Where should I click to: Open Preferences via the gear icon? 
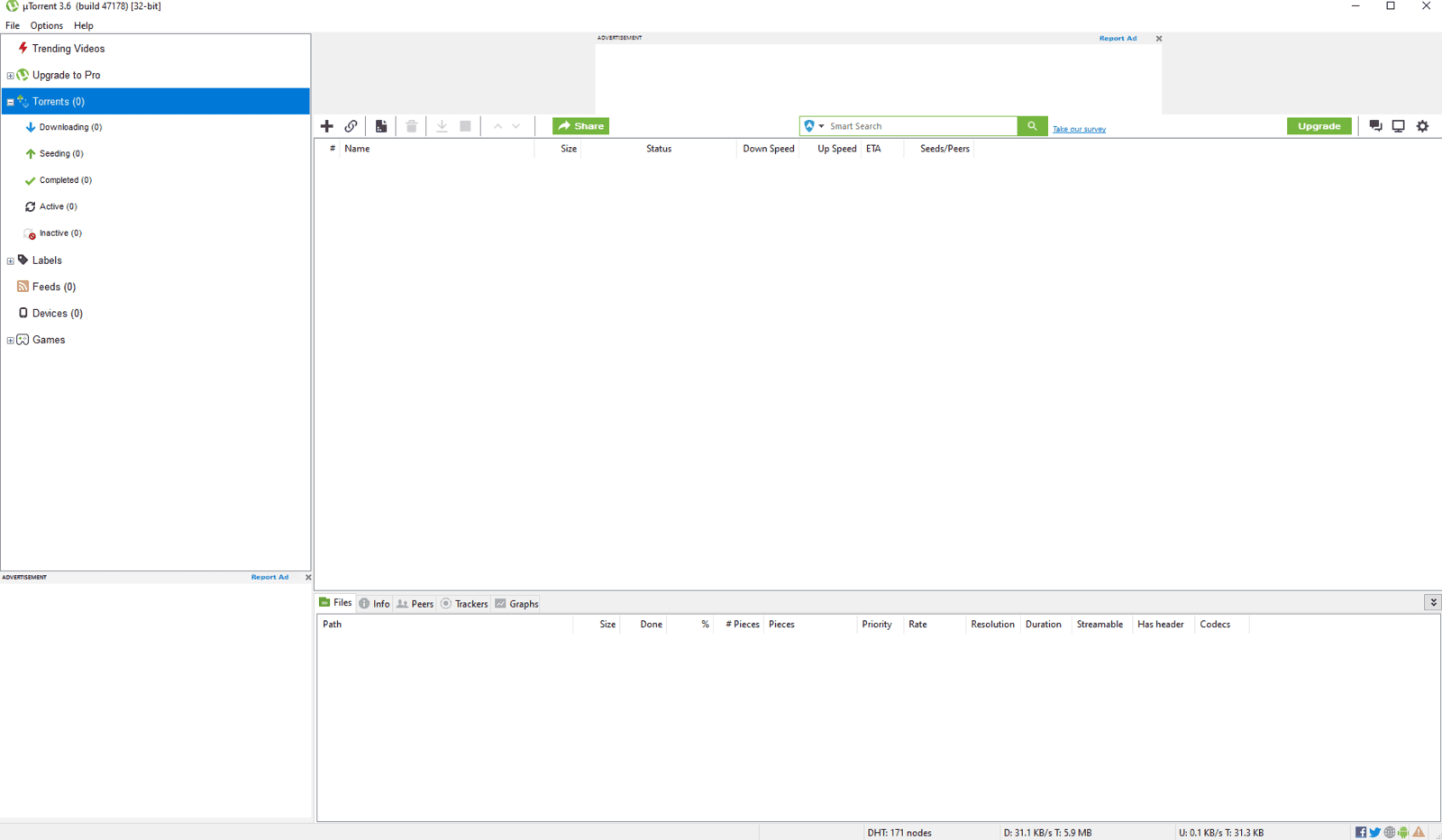pyautogui.click(x=1423, y=126)
